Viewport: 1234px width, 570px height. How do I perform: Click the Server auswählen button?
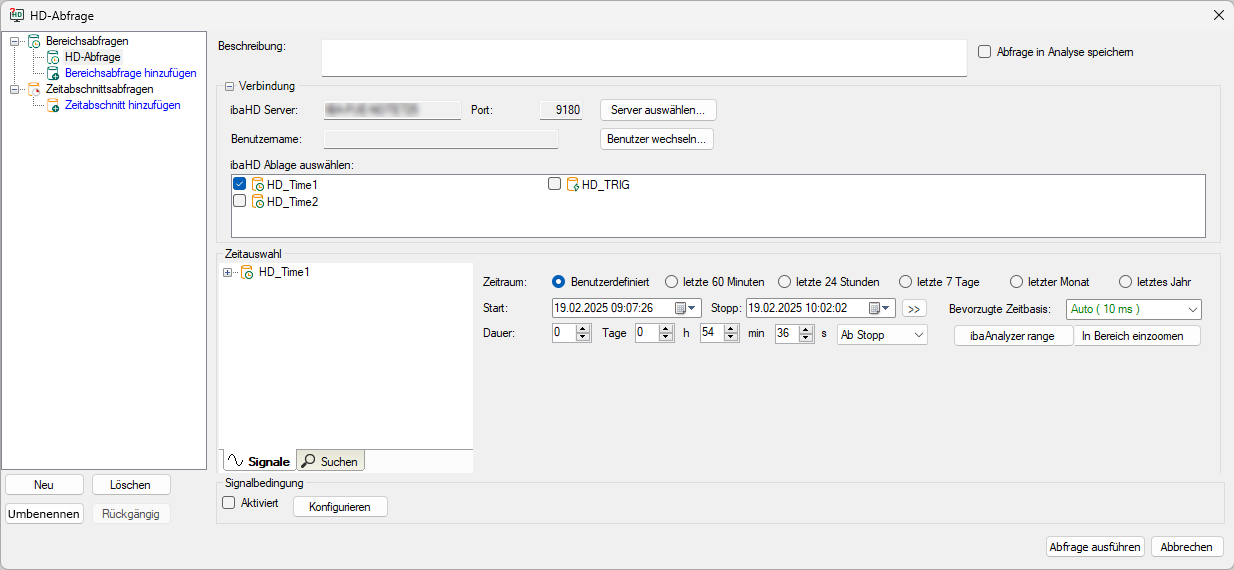tap(657, 109)
